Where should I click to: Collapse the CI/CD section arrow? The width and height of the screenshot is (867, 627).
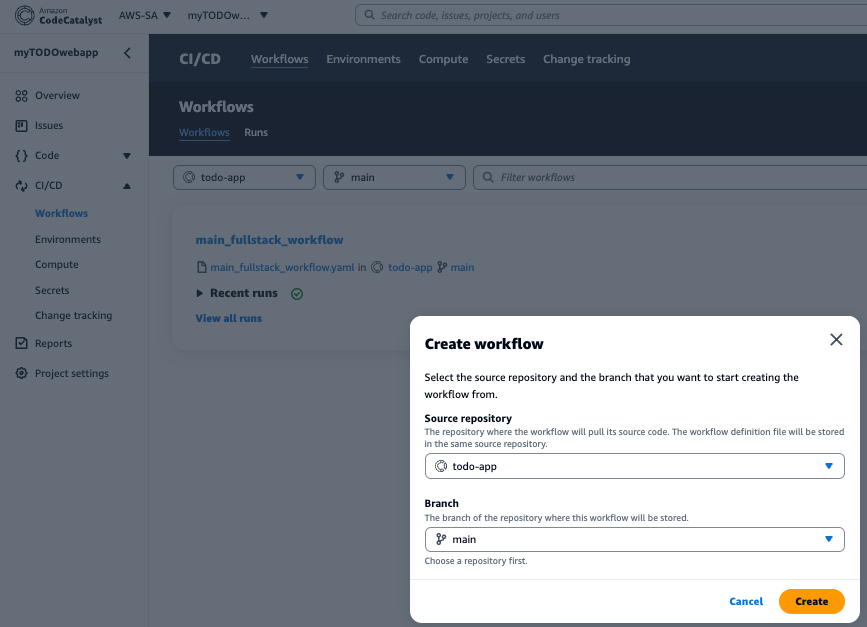[x=127, y=186]
